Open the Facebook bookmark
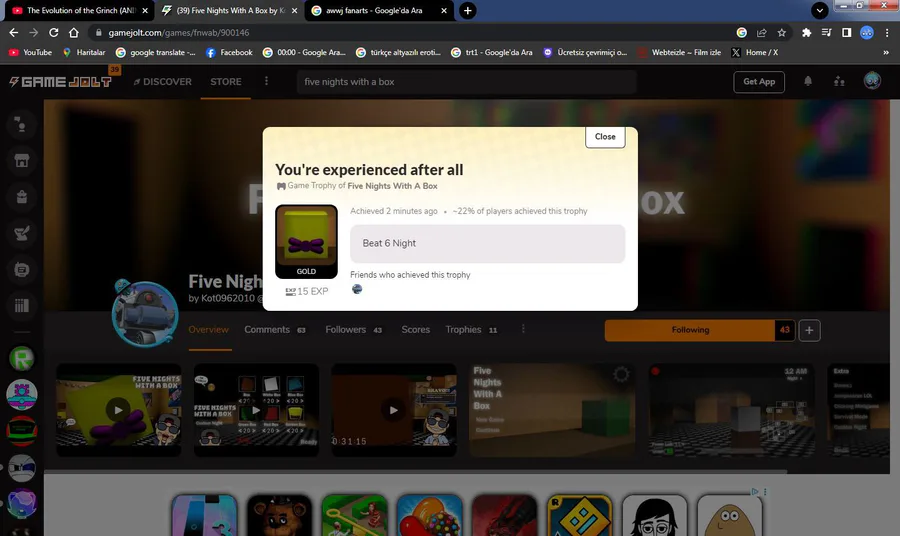Viewport: 900px width, 536px height. click(x=229, y=52)
